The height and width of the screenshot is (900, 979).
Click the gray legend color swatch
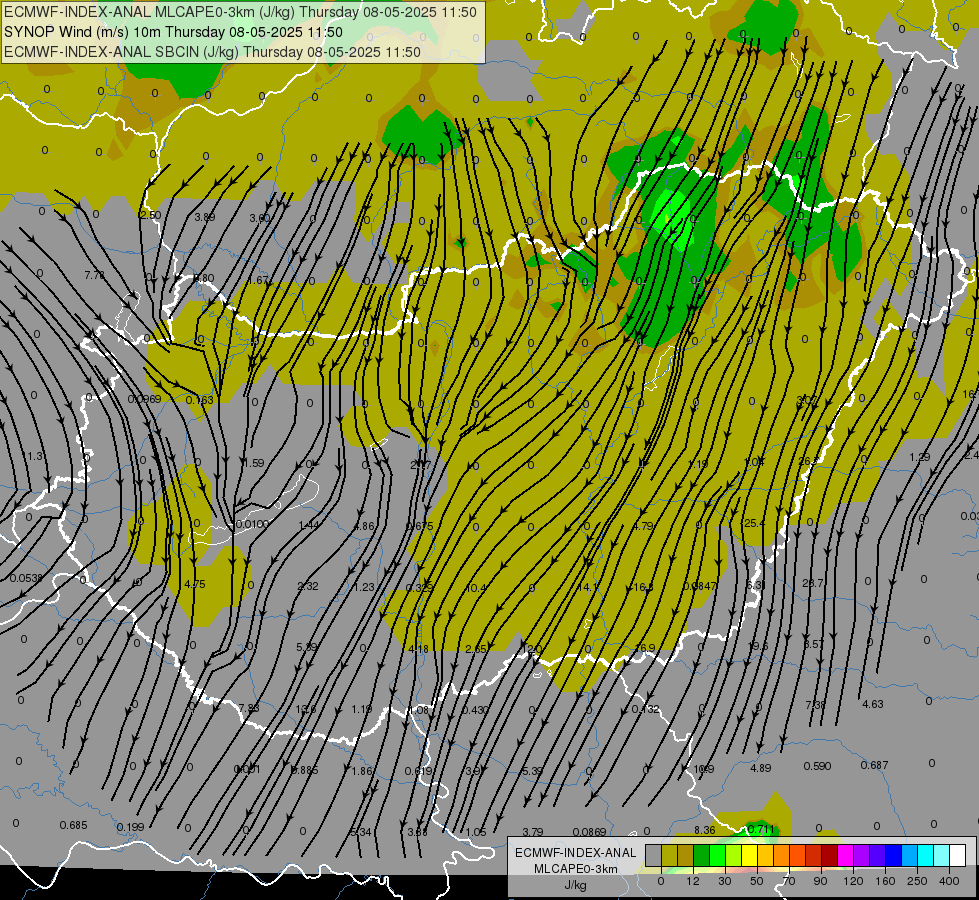tap(653, 855)
